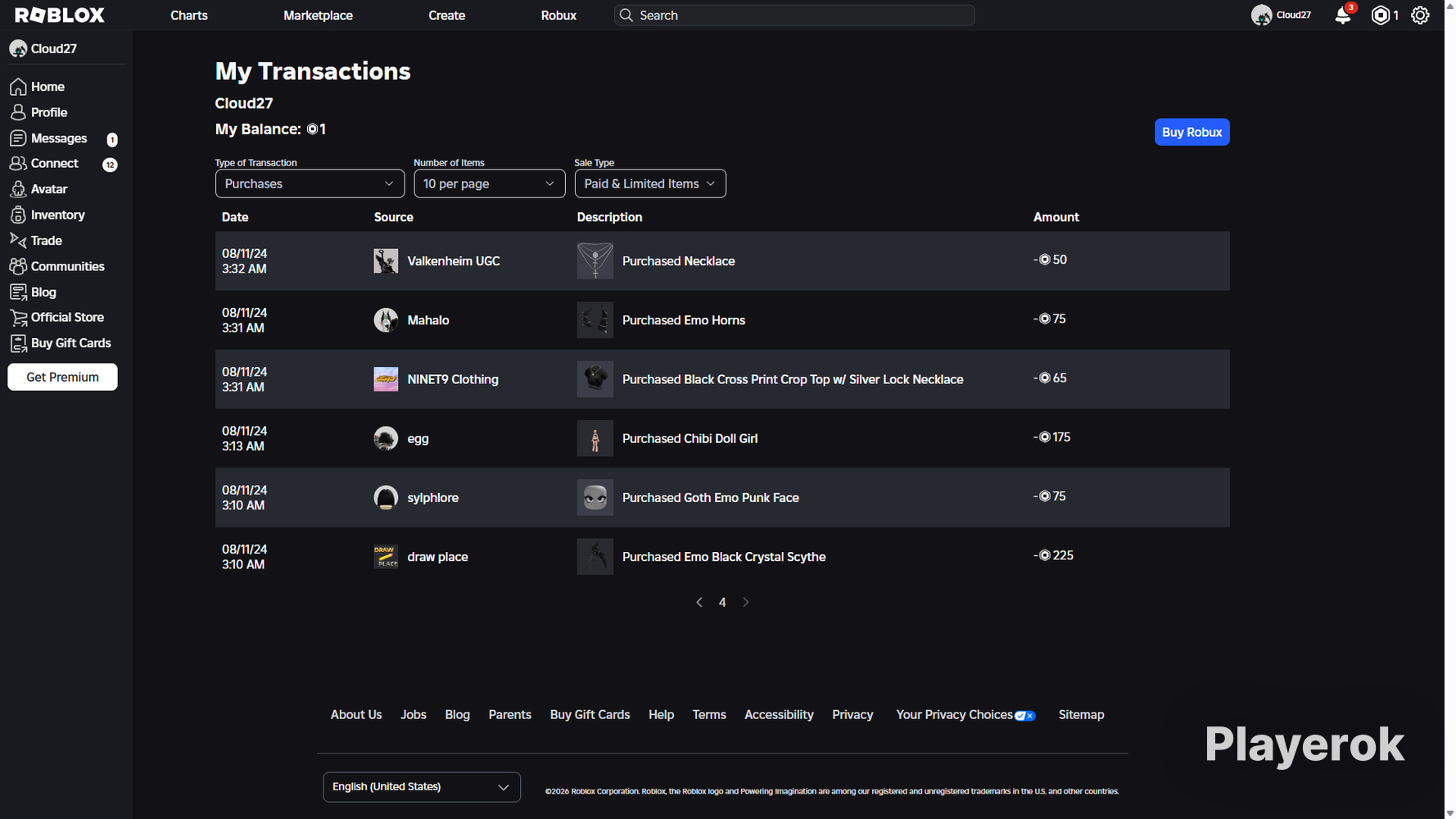Click the Purchased Emo Black Crystal Scythe text

(724, 557)
